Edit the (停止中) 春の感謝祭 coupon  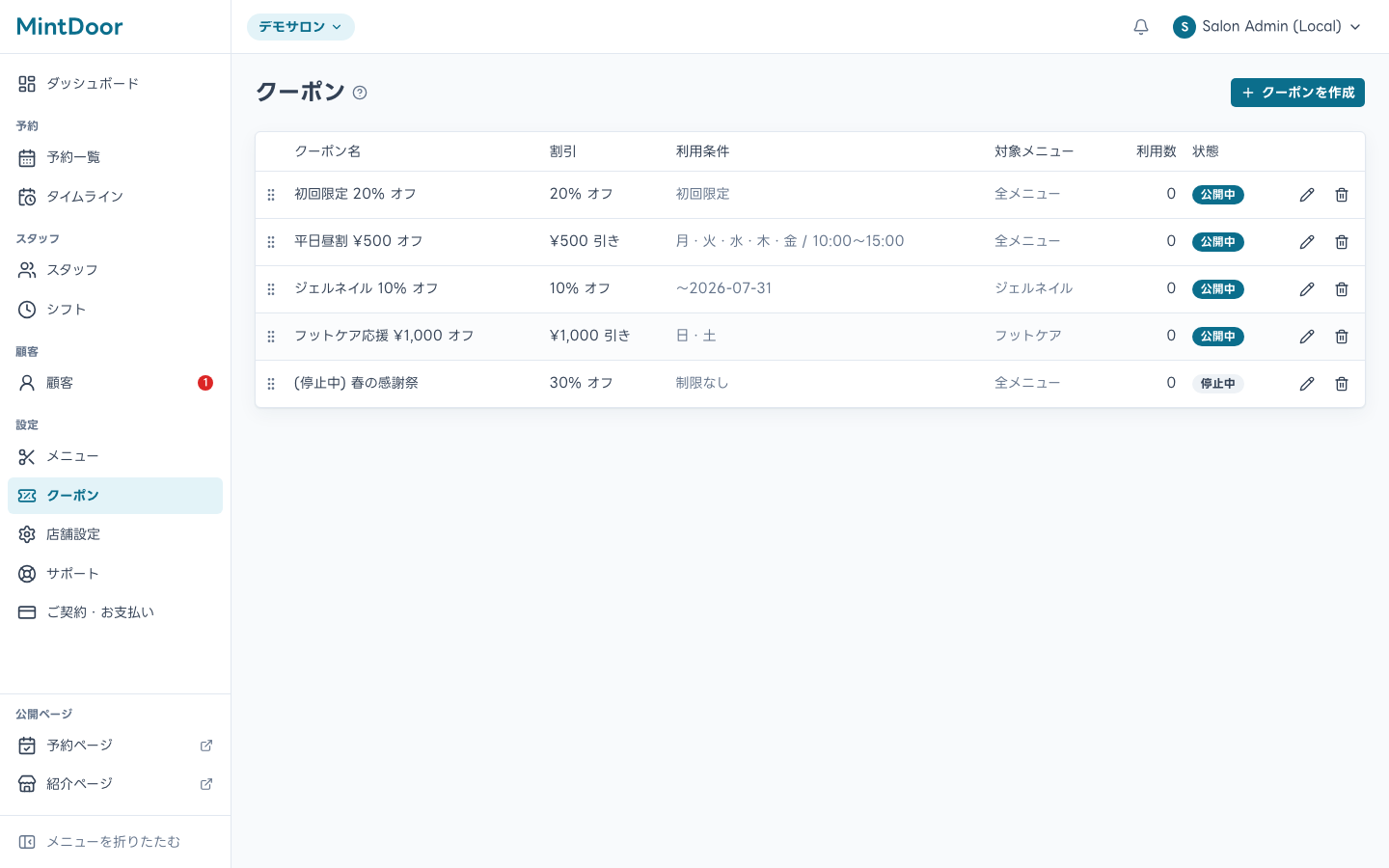coord(1307,384)
